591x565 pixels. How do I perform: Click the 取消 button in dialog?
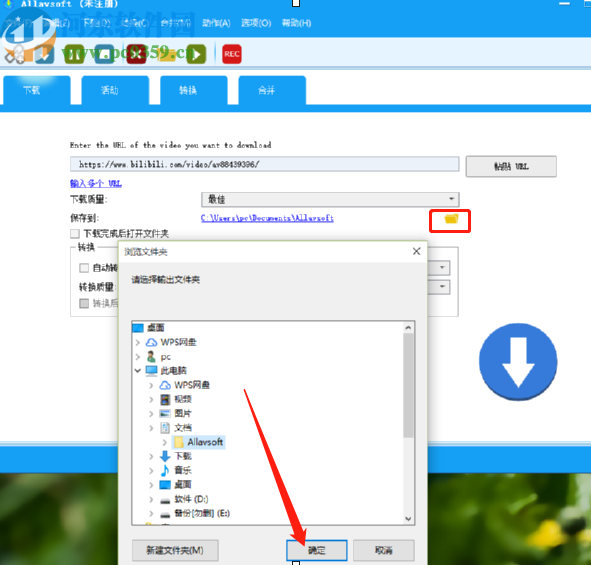(x=384, y=551)
